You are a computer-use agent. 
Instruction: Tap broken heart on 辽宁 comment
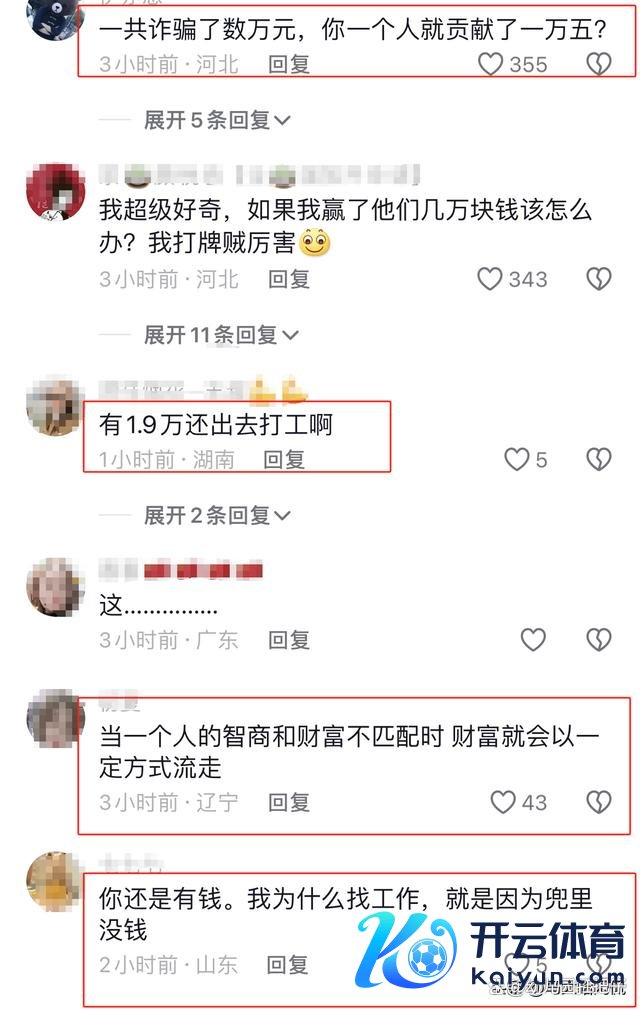(599, 802)
